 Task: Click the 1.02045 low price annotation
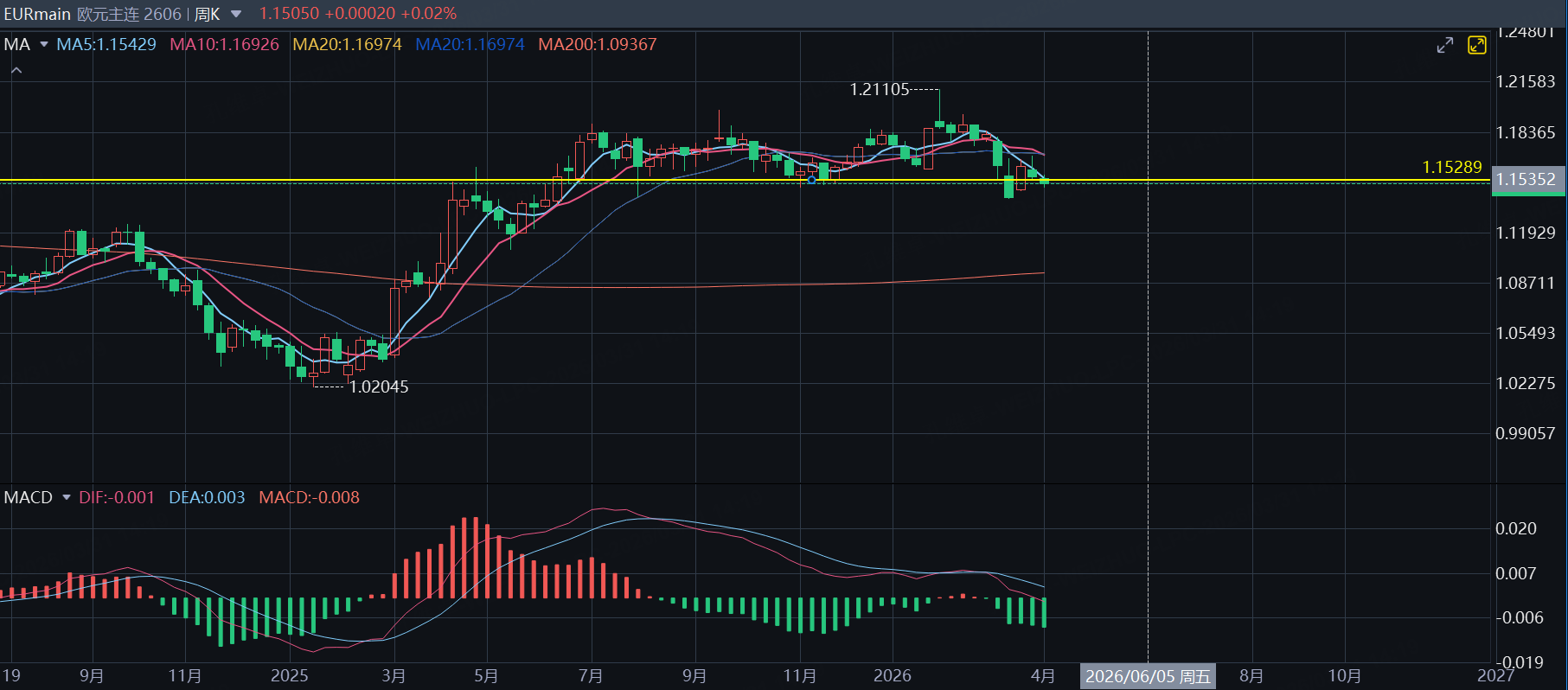(x=379, y=387)
